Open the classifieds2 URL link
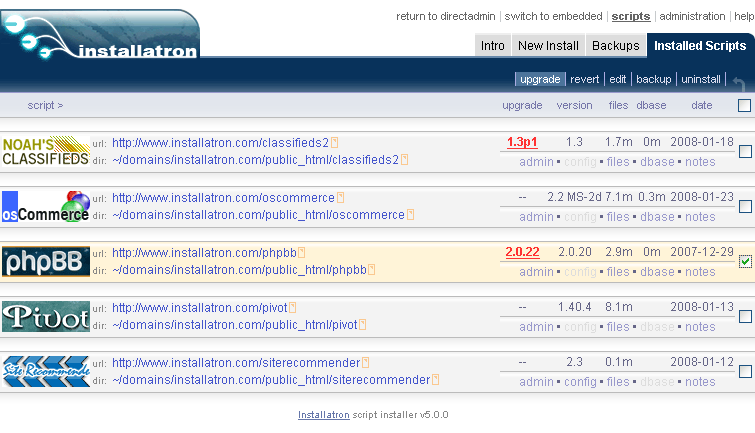Screen dimensions: 755x433 221,143
